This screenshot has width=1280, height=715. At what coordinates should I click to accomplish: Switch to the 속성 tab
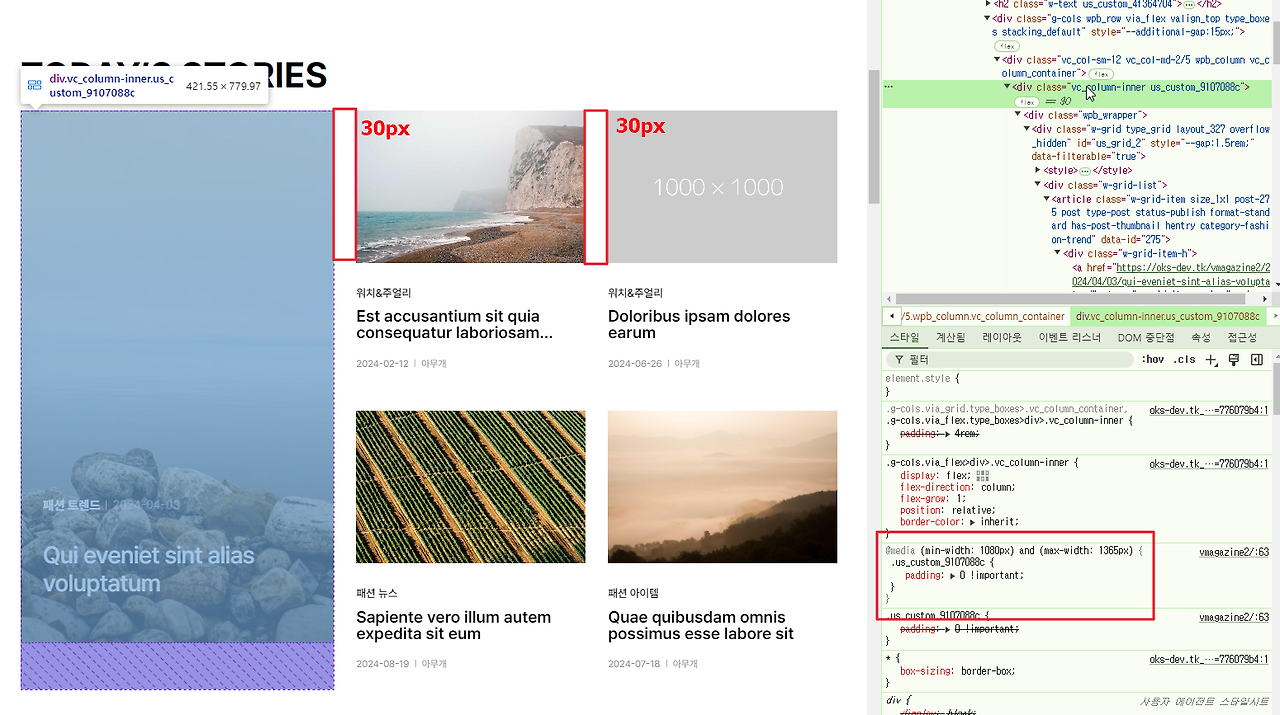1201,338
